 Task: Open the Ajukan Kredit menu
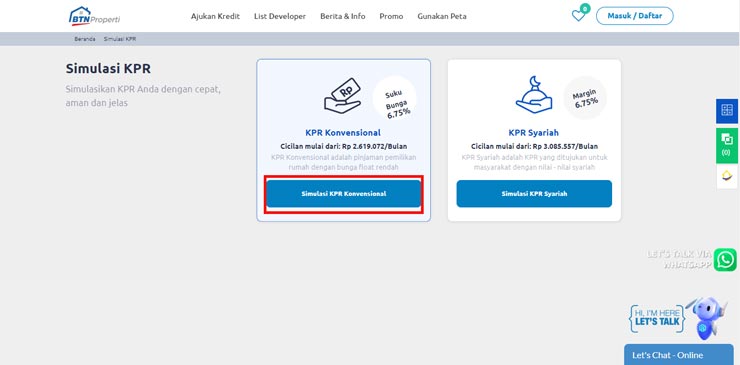215,16
